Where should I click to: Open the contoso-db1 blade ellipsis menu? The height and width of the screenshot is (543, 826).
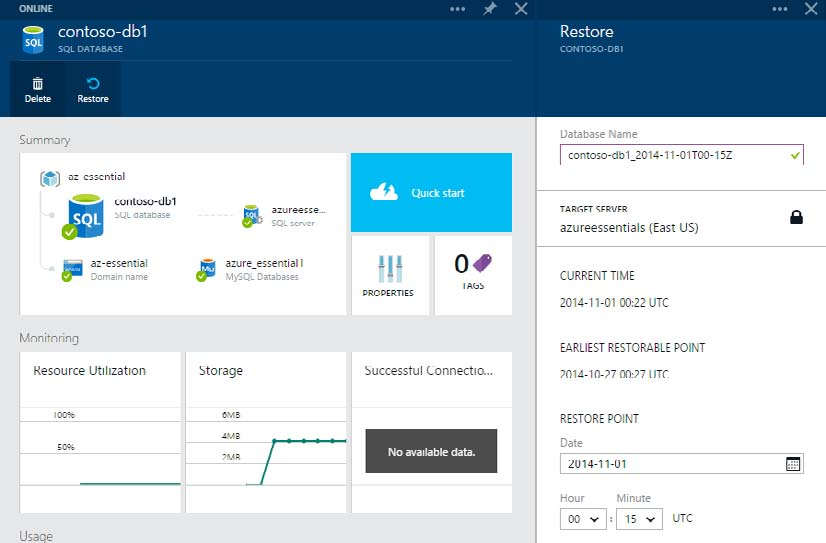[458, 9]
